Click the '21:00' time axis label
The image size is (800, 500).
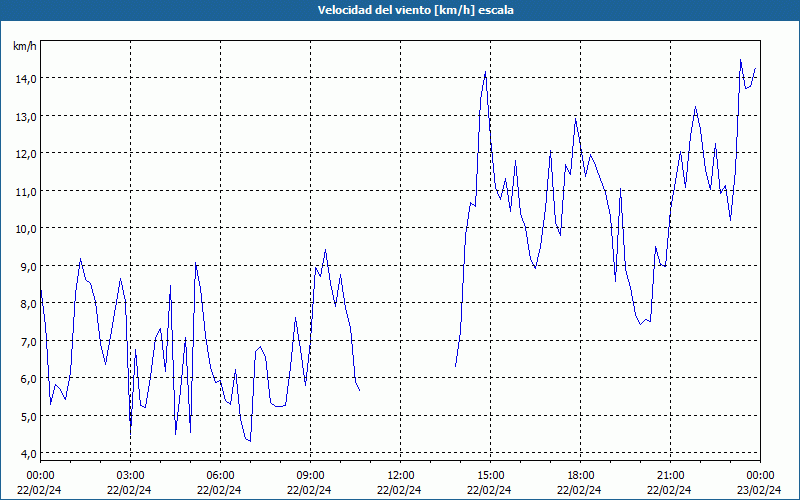click(x=670, y=476)
